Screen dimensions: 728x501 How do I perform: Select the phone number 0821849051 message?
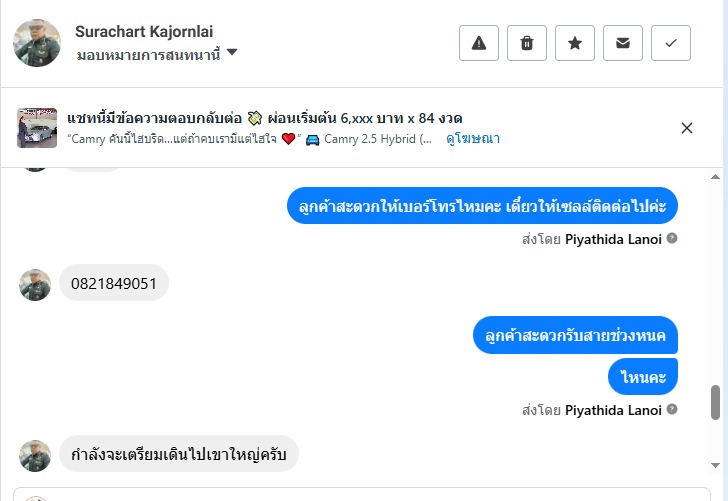click(114, 283)
